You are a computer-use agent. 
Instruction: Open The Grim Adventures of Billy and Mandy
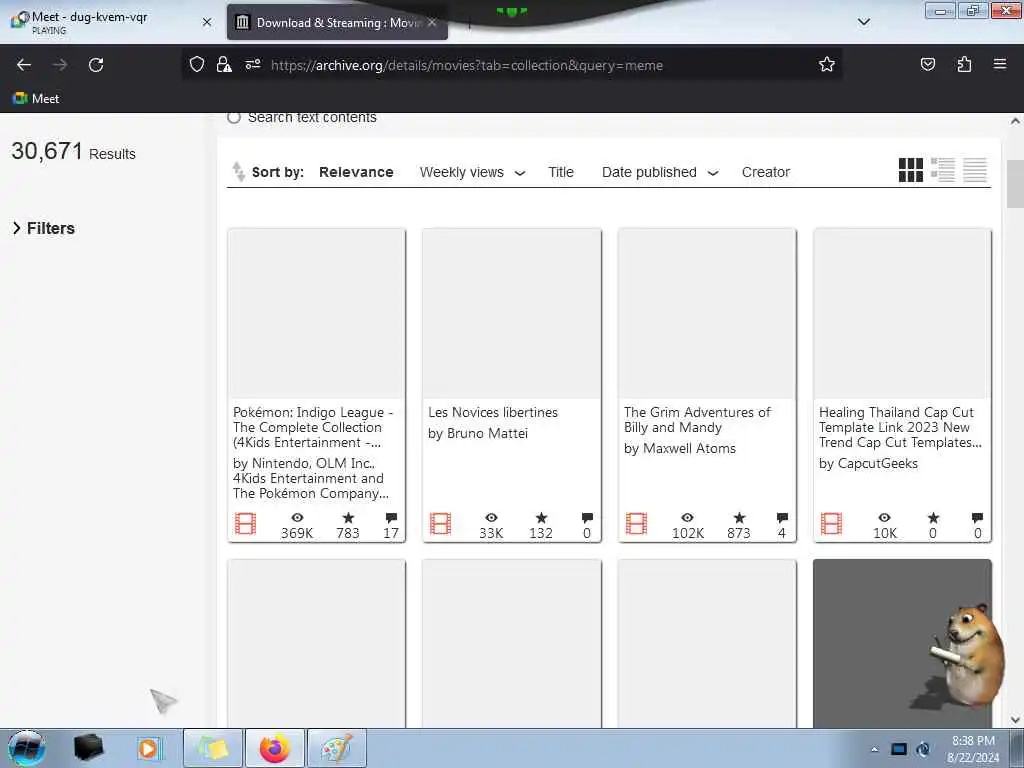pyautogui.click(x=697, y=420)
